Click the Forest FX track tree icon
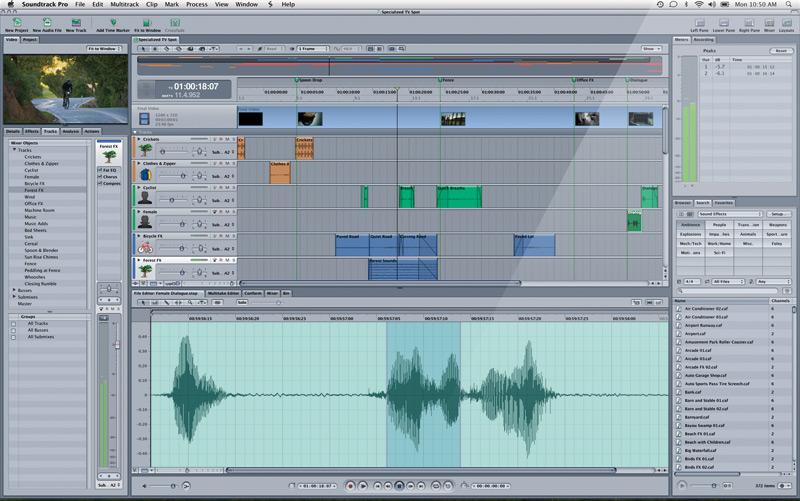Image resolution: width=800 pixels, height=501 pixels. coord(145,271)
